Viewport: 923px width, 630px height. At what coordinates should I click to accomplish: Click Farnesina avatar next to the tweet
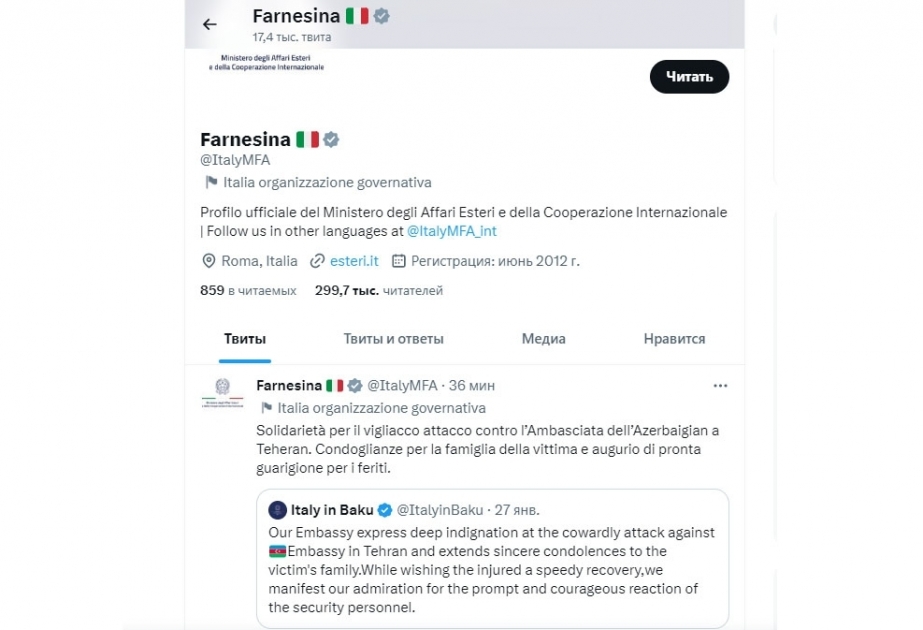pyautogui.click(x=222, y=393)
